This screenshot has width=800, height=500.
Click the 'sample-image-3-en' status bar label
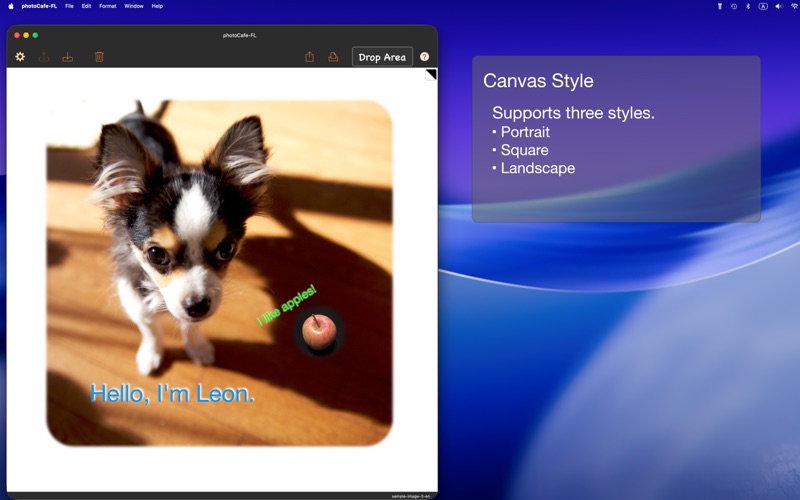coord(411,496)
